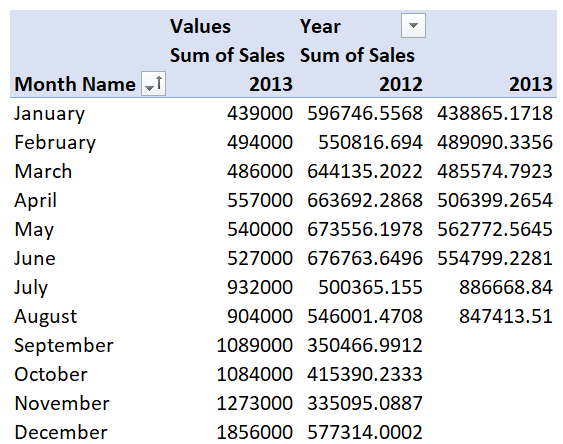Click the cell 847413.51

[506, 317]
